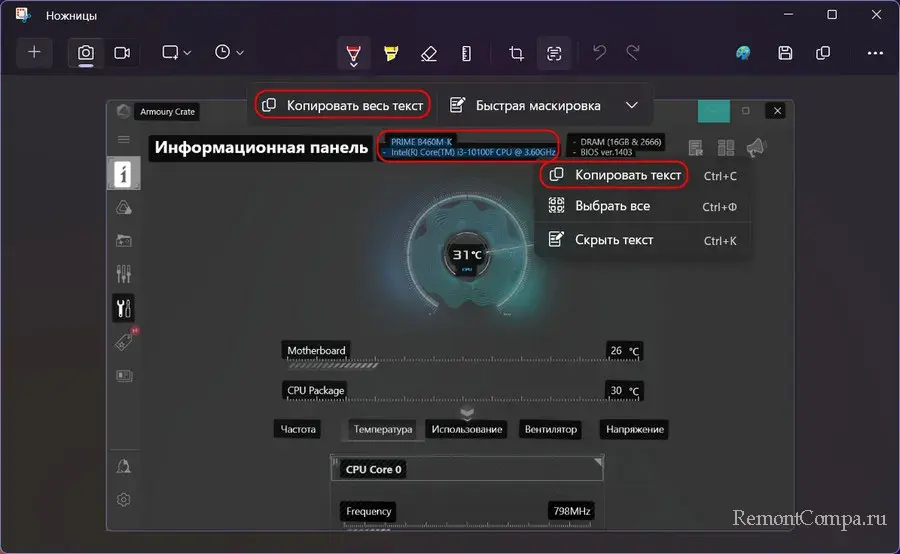Screen dimensions: 900x554
Task: Click the copy snip icon in toolbar
Action: [823, 53]
